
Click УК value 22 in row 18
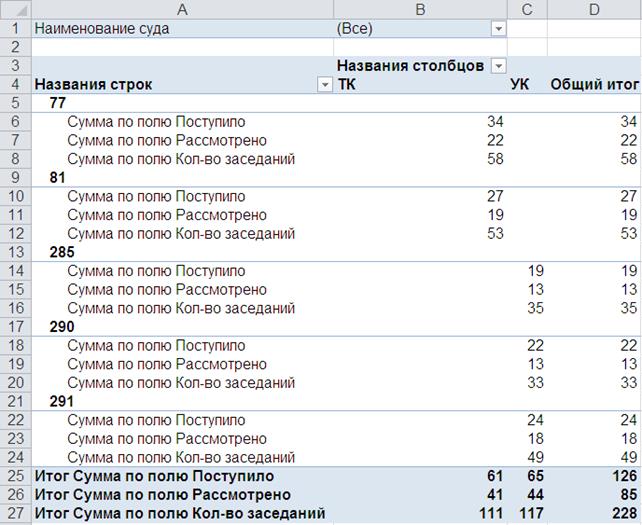[536, 345]
